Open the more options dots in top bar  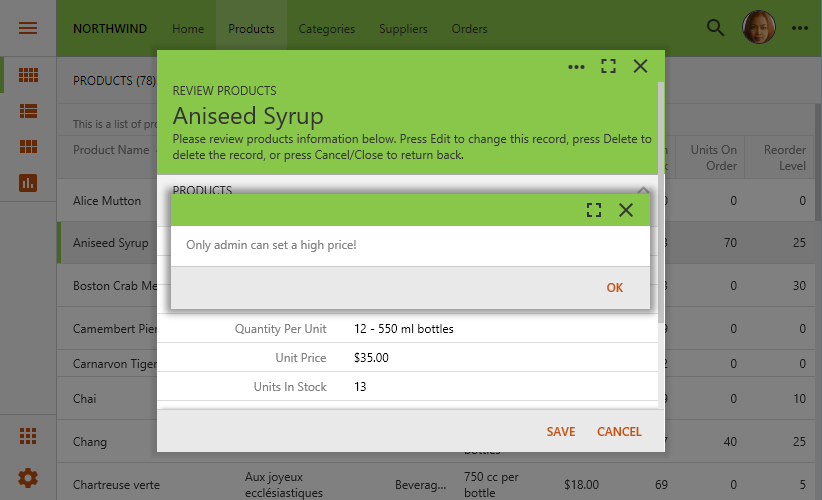pos(799,28)
